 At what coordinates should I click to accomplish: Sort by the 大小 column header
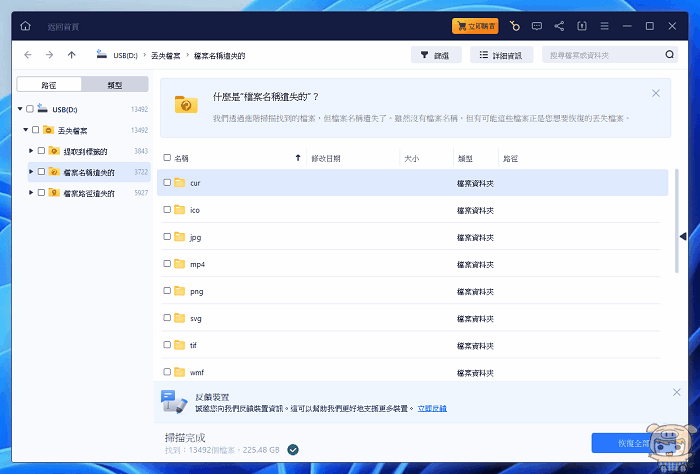click(x=412, y=158)
